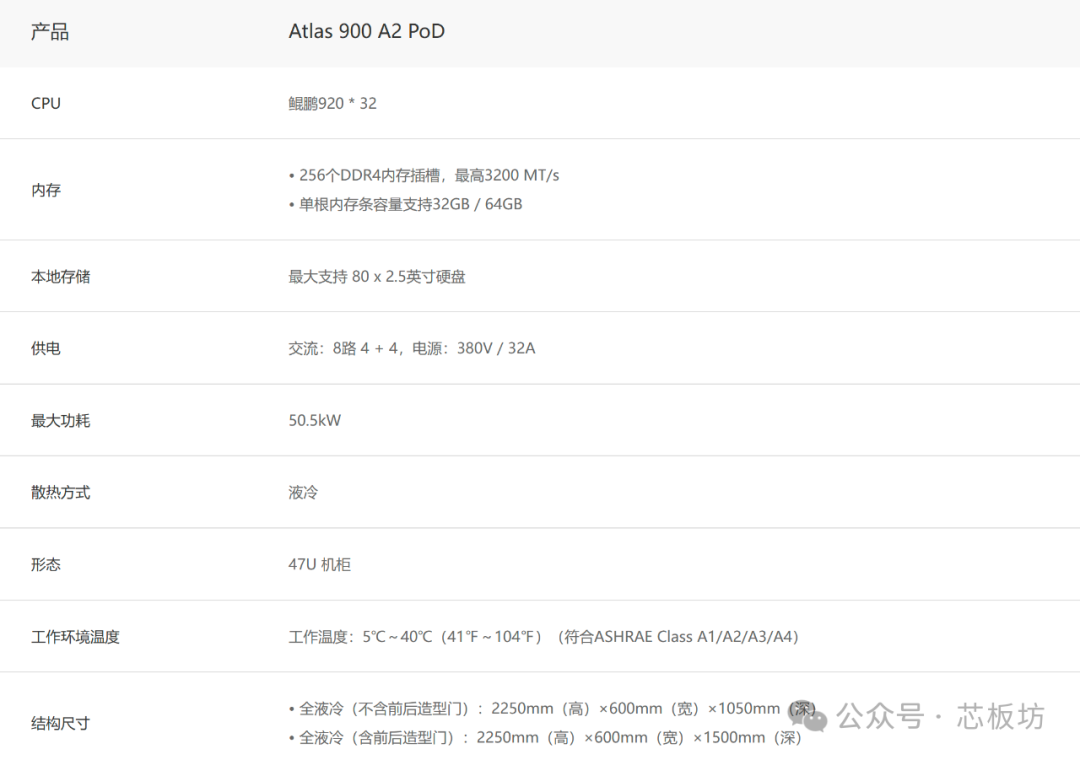Click the 256个DDR4内存插槽 bullet line
1080x760 pixels.
click(x=424, y=175)
